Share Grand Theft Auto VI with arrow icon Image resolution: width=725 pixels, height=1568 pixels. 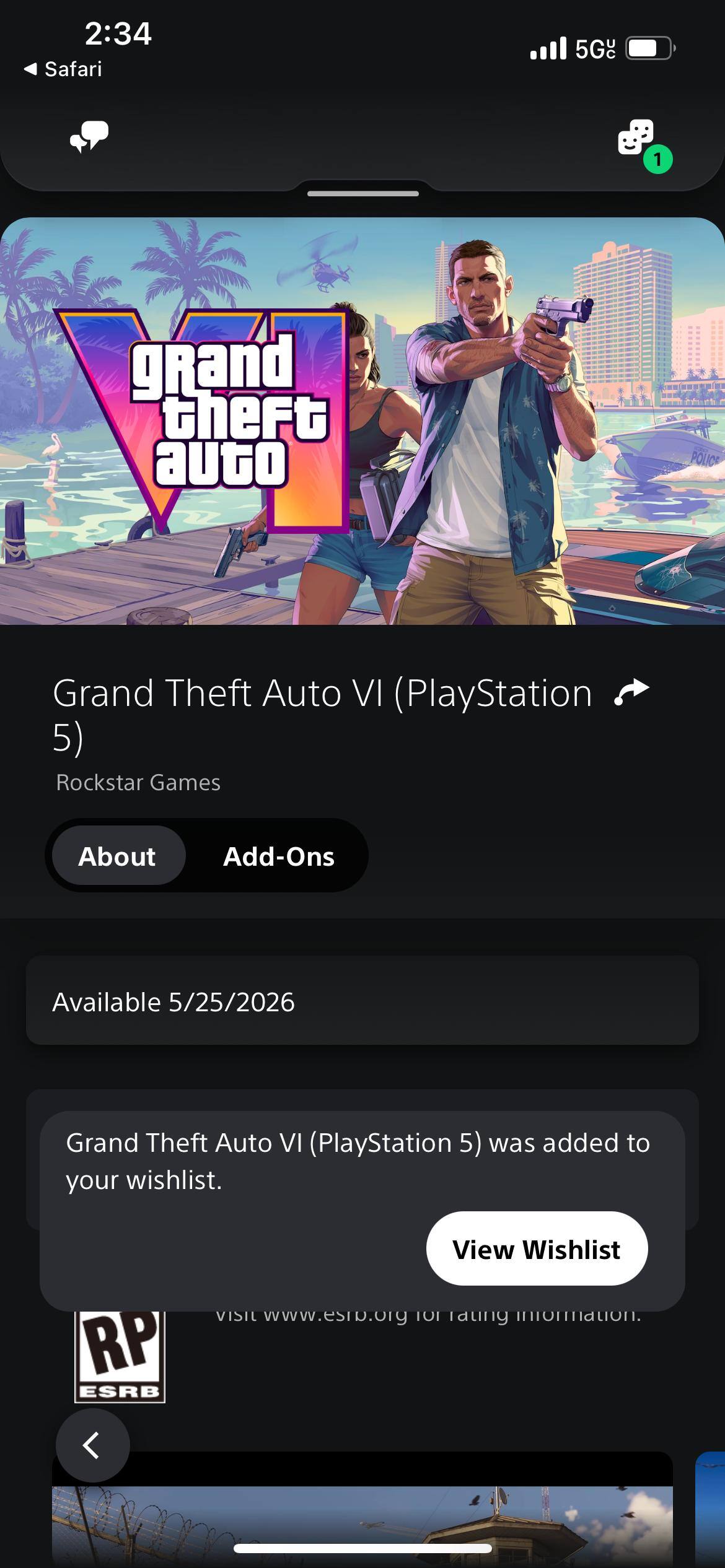click(631, 692)
